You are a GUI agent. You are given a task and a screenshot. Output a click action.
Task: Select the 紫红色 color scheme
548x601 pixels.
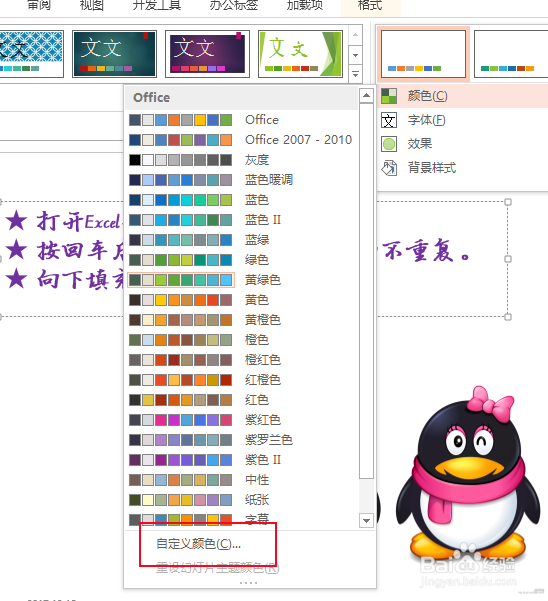[241, 420]
